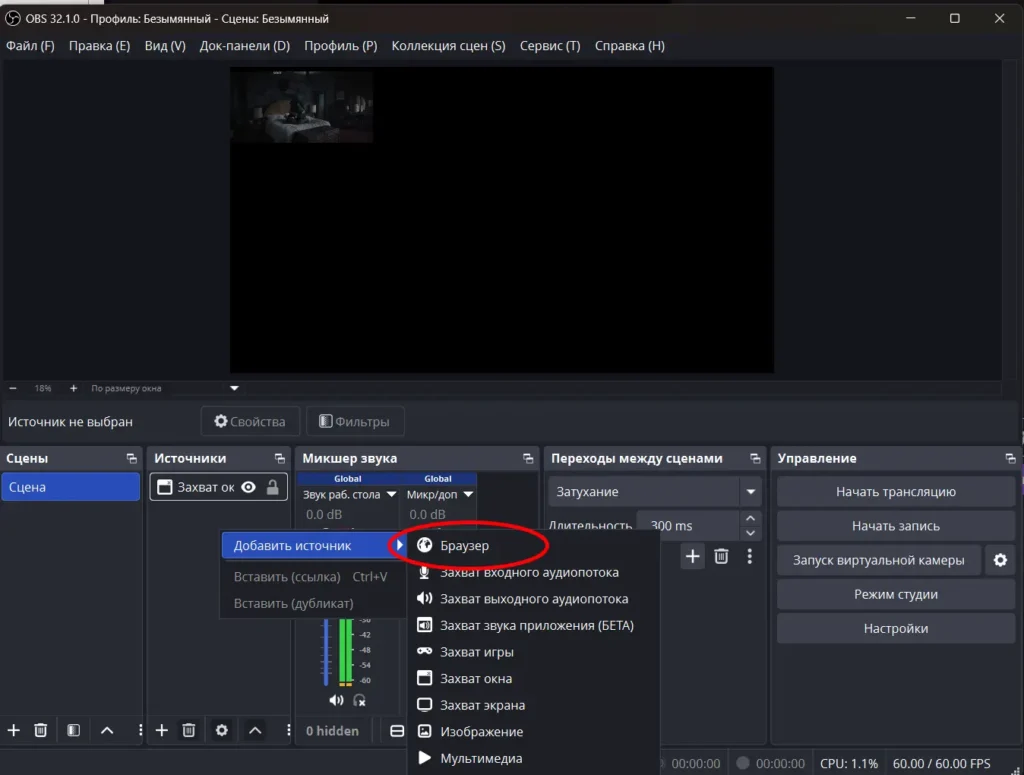
Task: Click add transition plus icon
Action: 692,557
